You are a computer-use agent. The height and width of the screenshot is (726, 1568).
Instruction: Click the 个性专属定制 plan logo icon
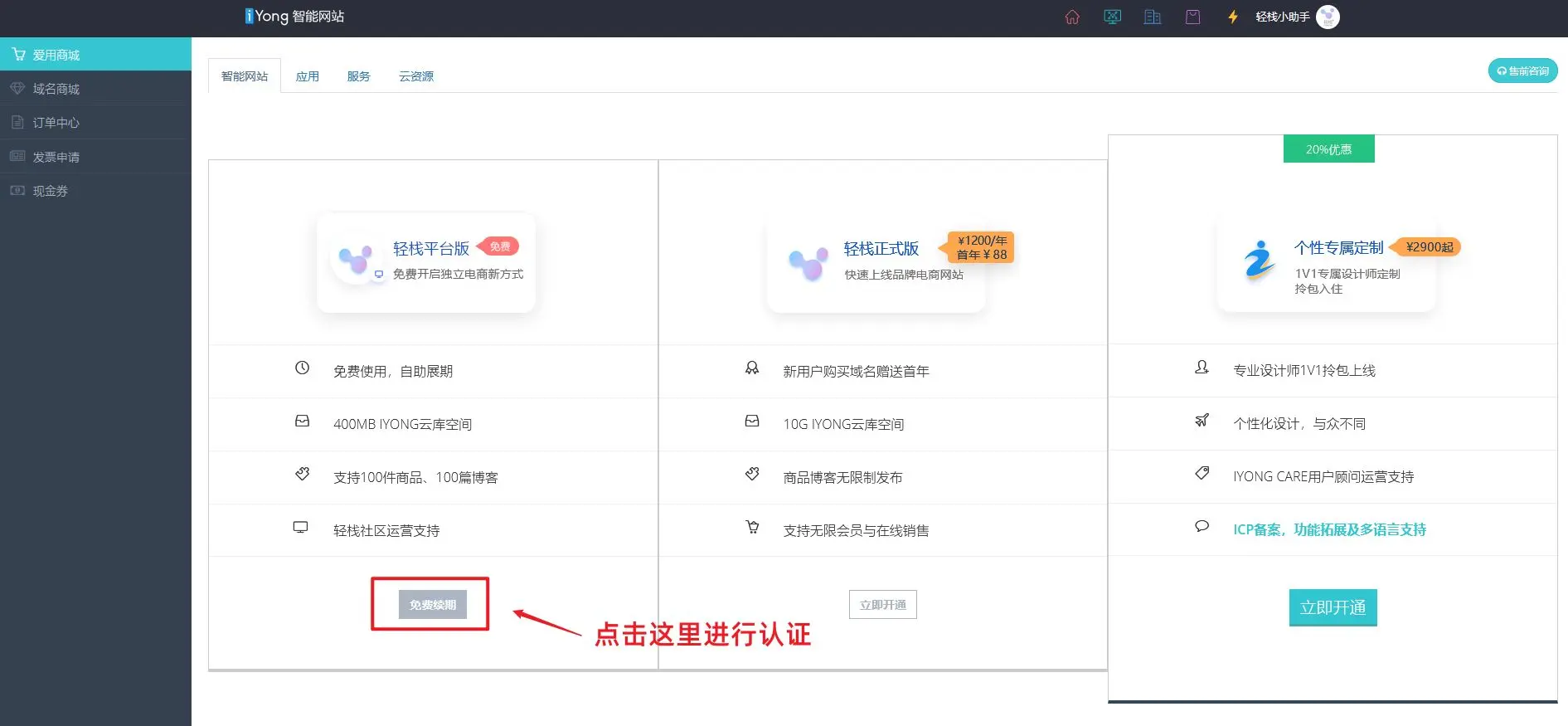point(1259,261)
